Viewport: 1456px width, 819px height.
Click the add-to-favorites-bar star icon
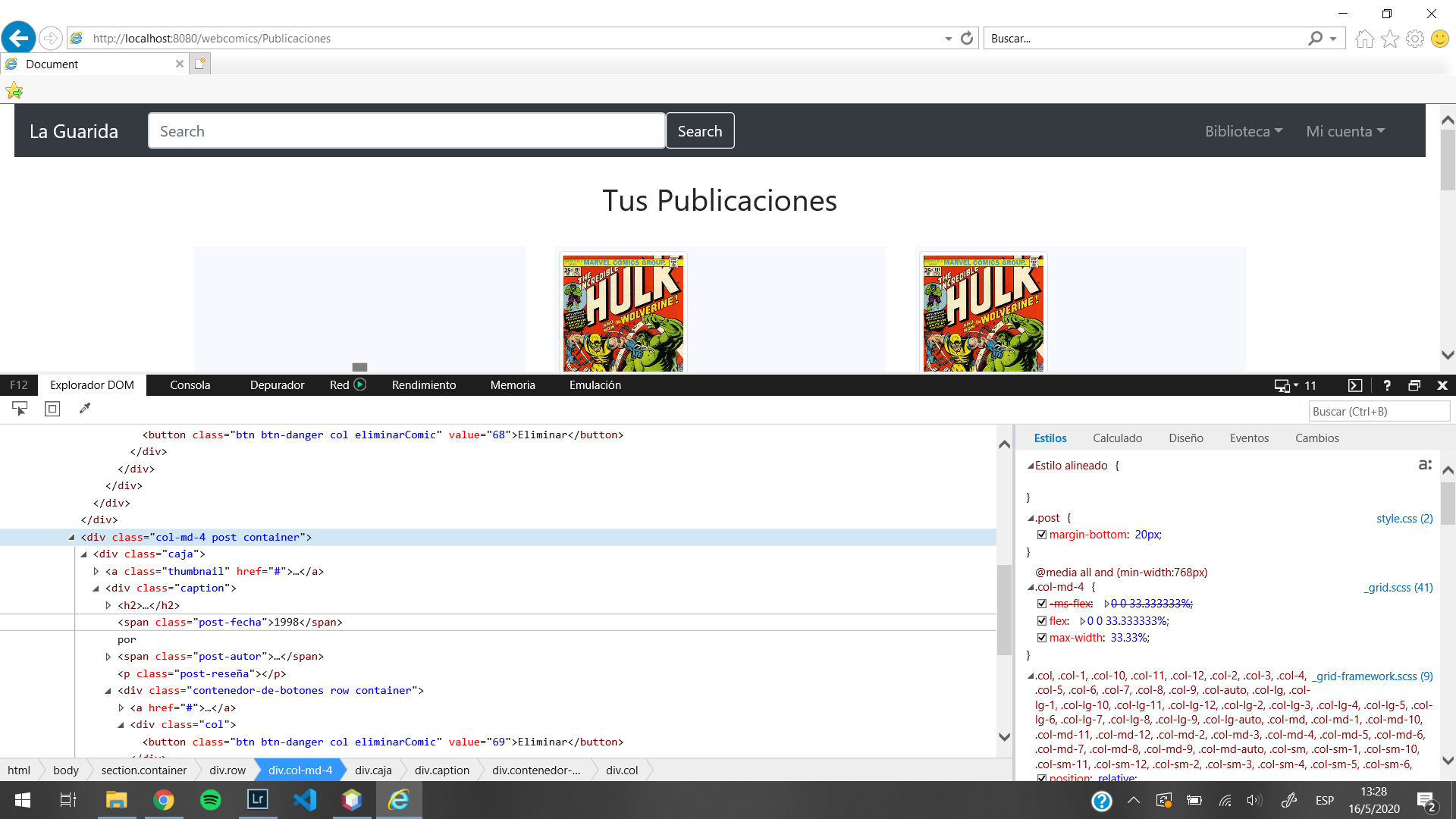coord(14,91)
